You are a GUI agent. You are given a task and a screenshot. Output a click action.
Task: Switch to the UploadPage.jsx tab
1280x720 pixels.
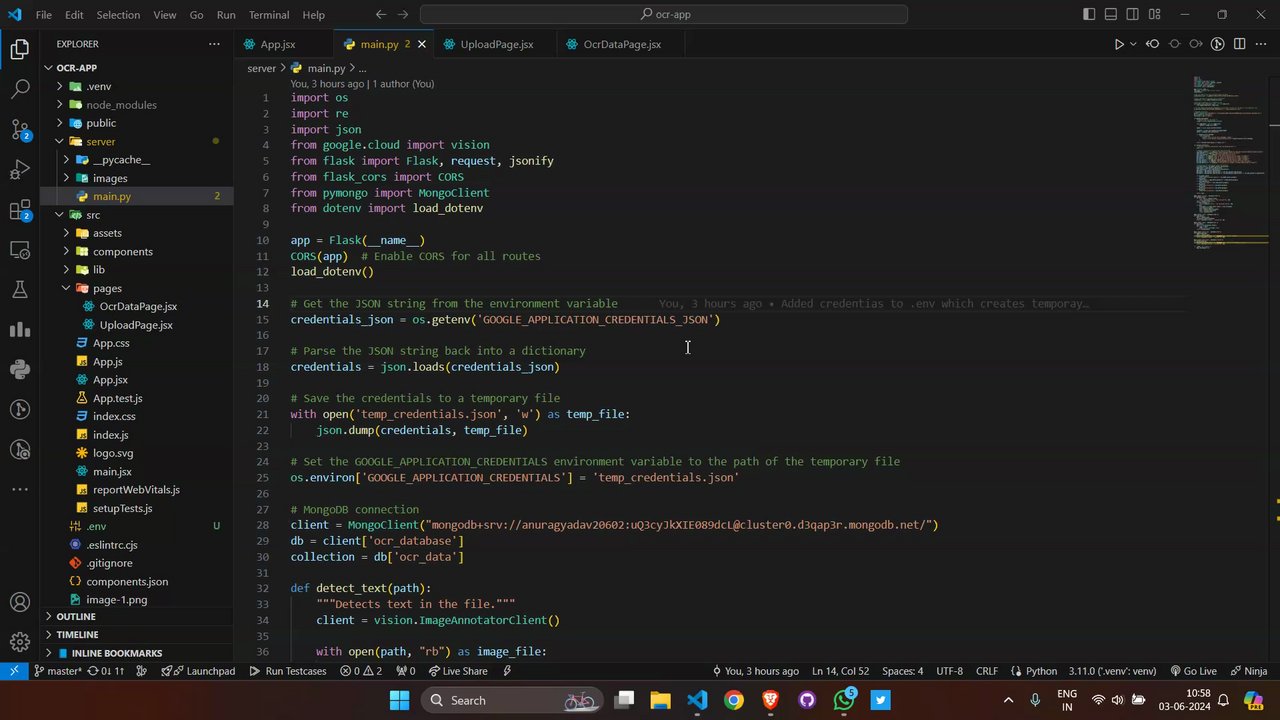point(496,44)
